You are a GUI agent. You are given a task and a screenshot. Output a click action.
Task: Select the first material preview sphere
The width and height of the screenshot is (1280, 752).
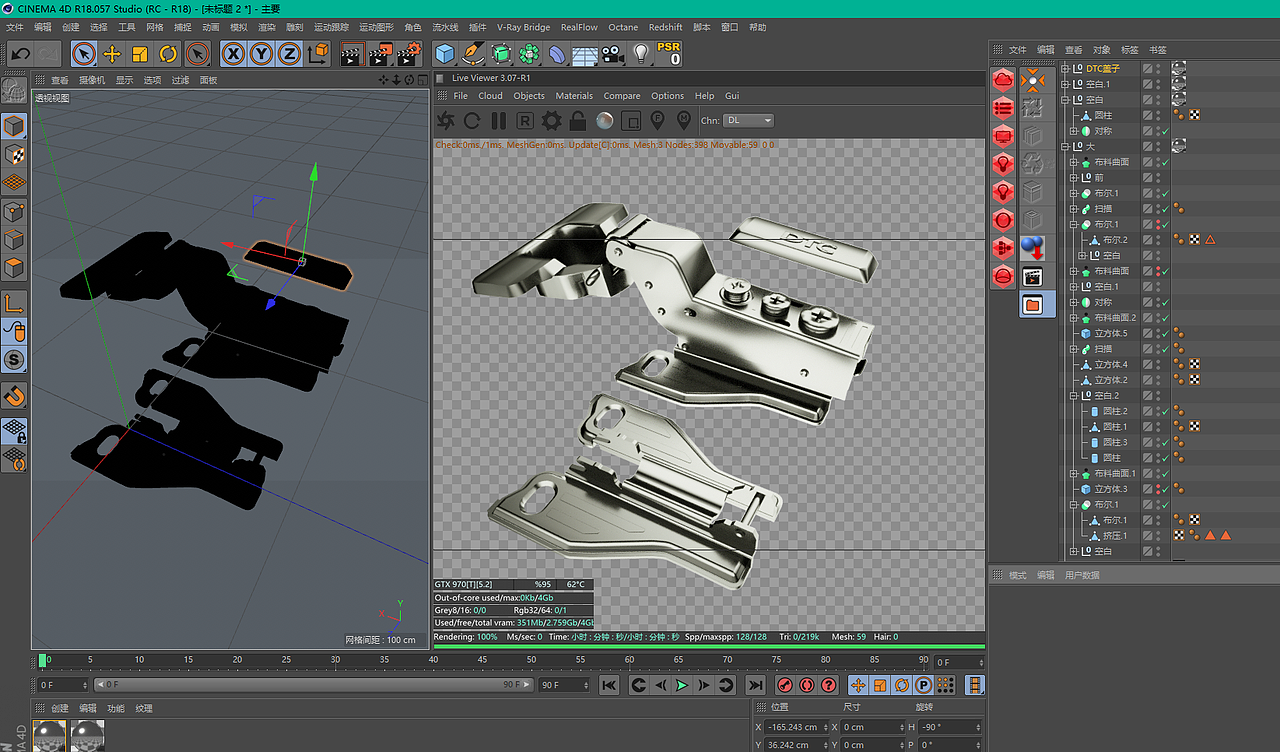coord(49,735)
